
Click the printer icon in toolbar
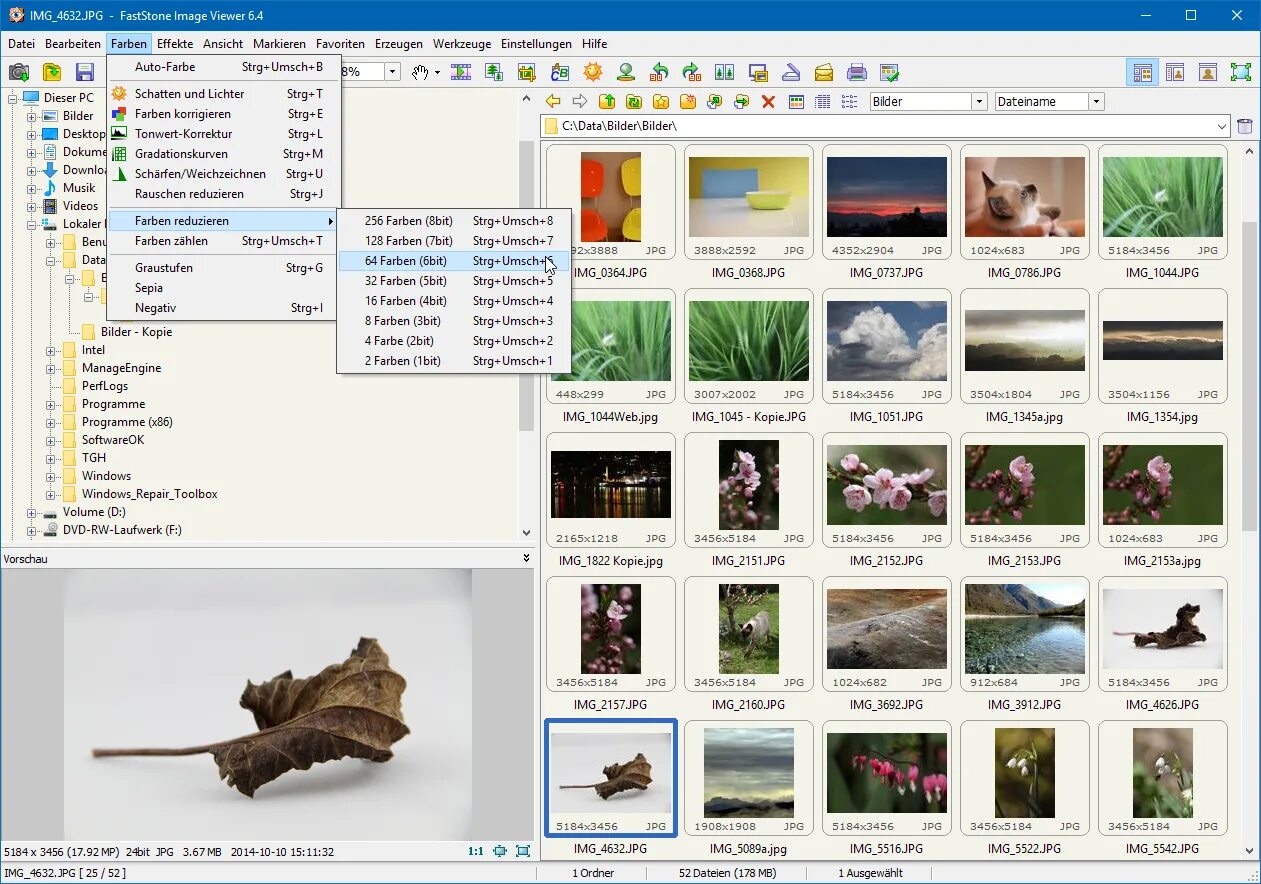tap(856, 72)
